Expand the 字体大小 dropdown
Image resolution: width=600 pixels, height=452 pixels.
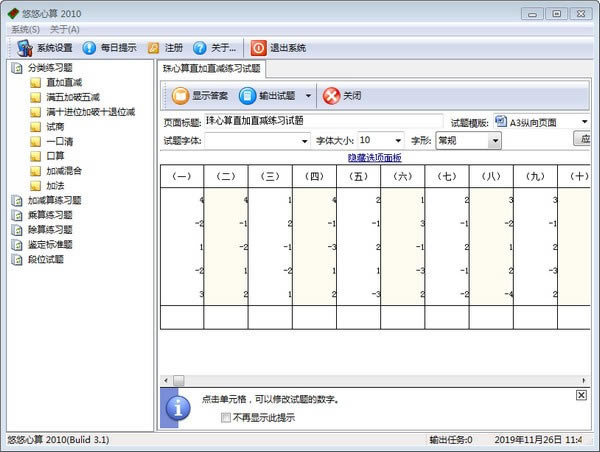point(398,141)
